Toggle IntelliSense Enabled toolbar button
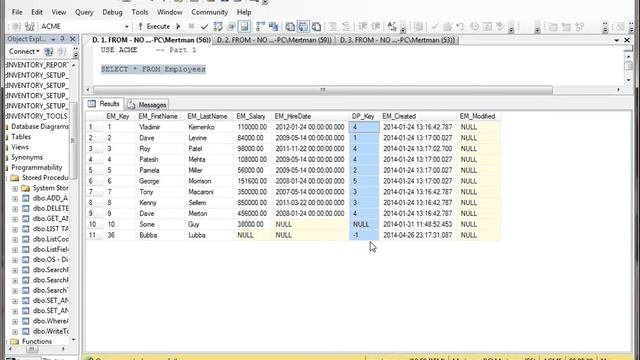640x360 pixels. (244, 27)
